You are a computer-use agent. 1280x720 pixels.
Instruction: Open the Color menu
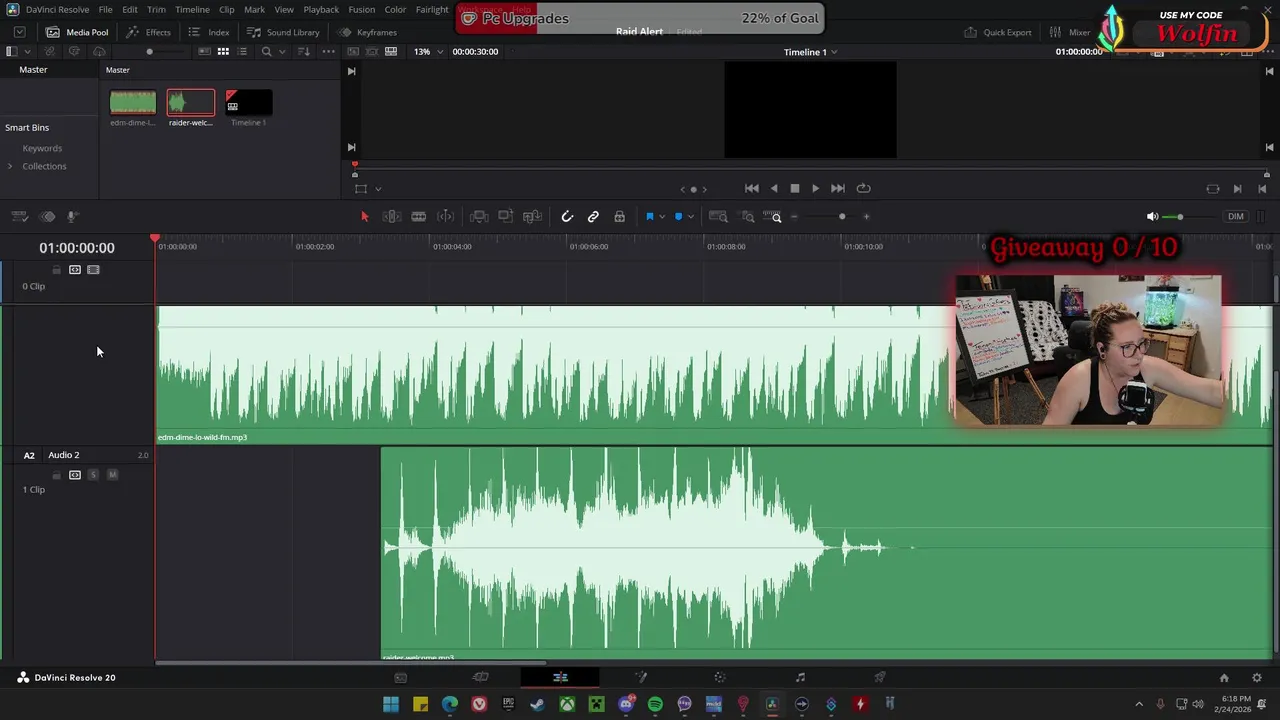(x=395, y=10)
